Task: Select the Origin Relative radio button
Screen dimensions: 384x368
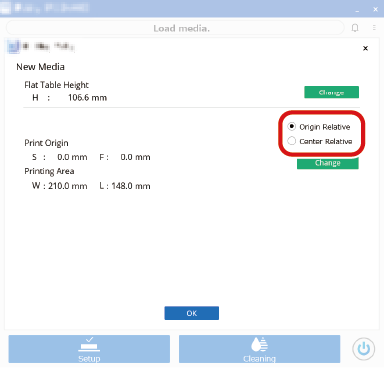Action: click(x=292, y=127)
